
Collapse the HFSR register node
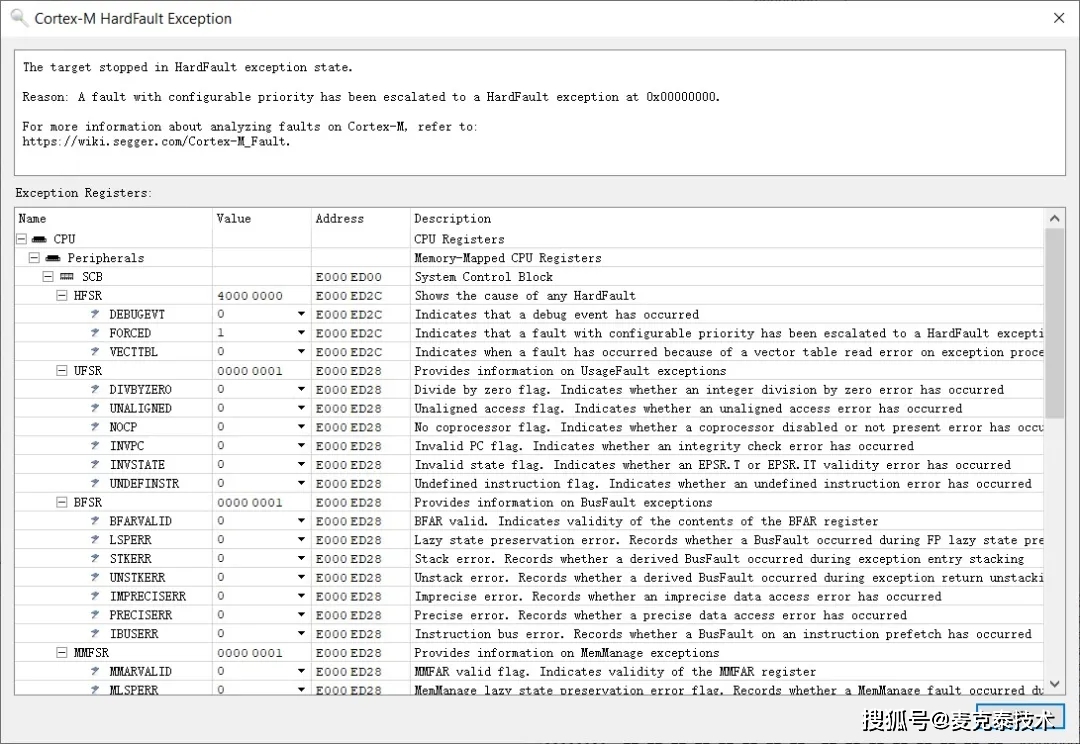[62, 296]
